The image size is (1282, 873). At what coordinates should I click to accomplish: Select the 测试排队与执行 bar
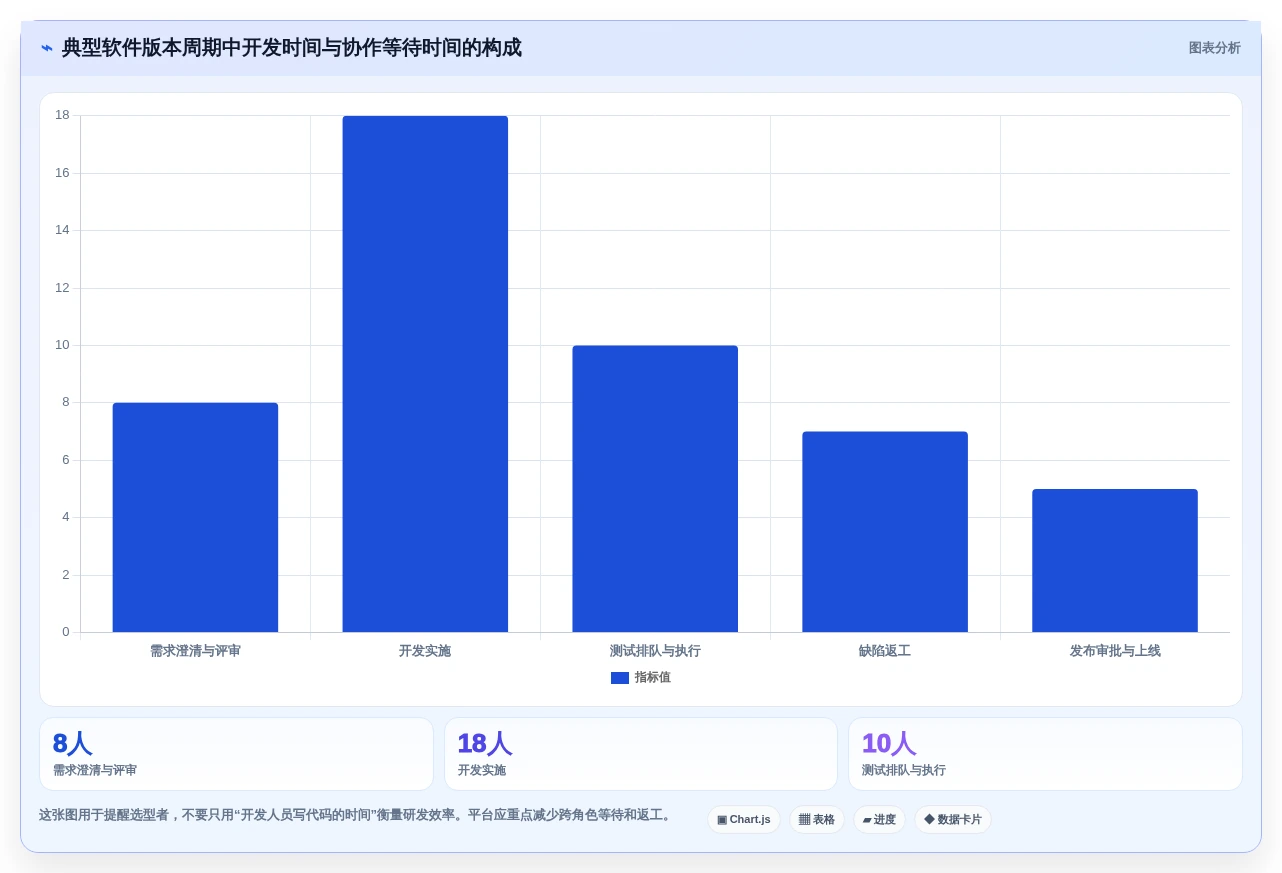655,489
